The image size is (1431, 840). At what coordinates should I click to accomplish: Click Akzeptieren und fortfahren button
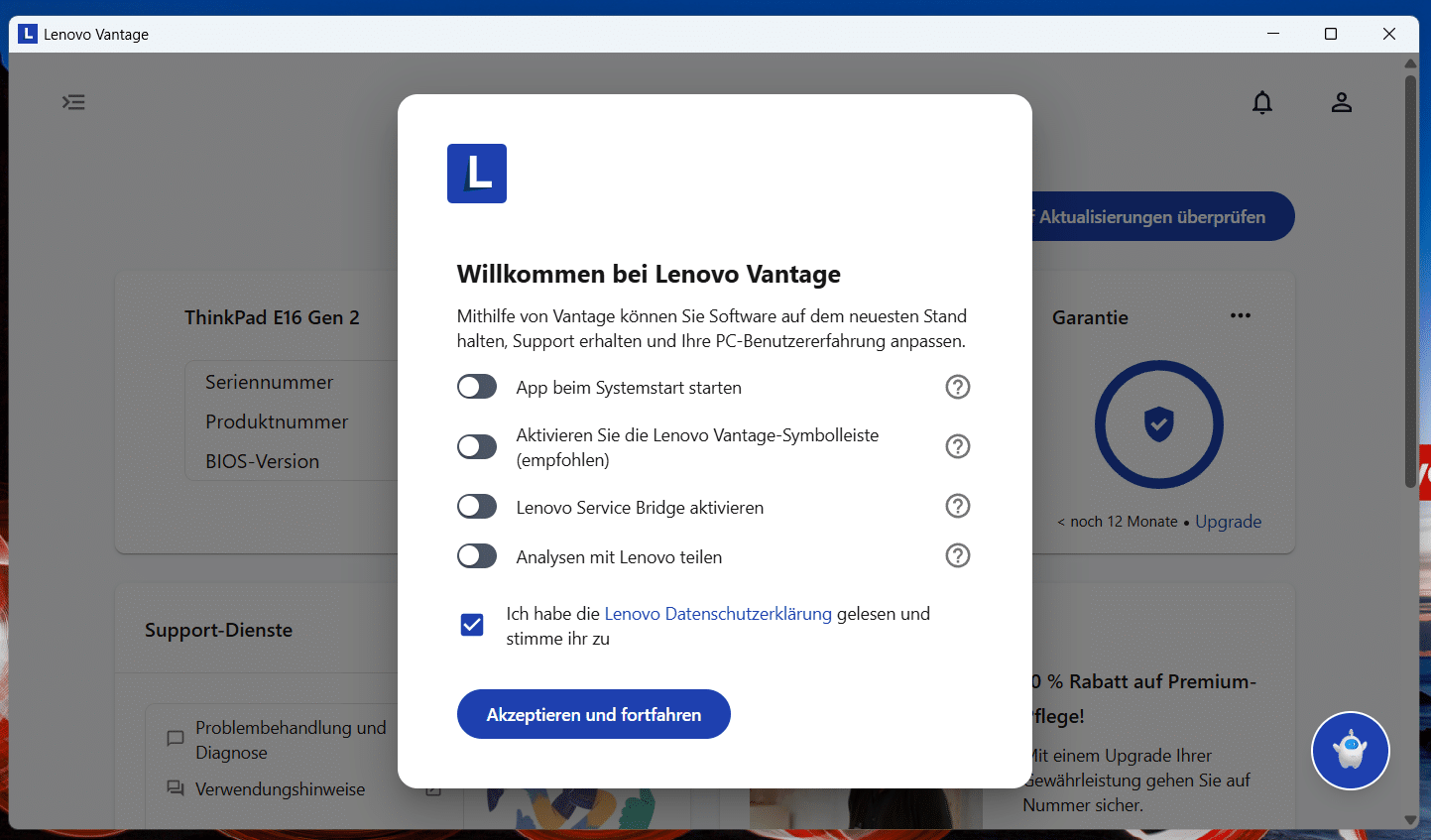(593, 714)
